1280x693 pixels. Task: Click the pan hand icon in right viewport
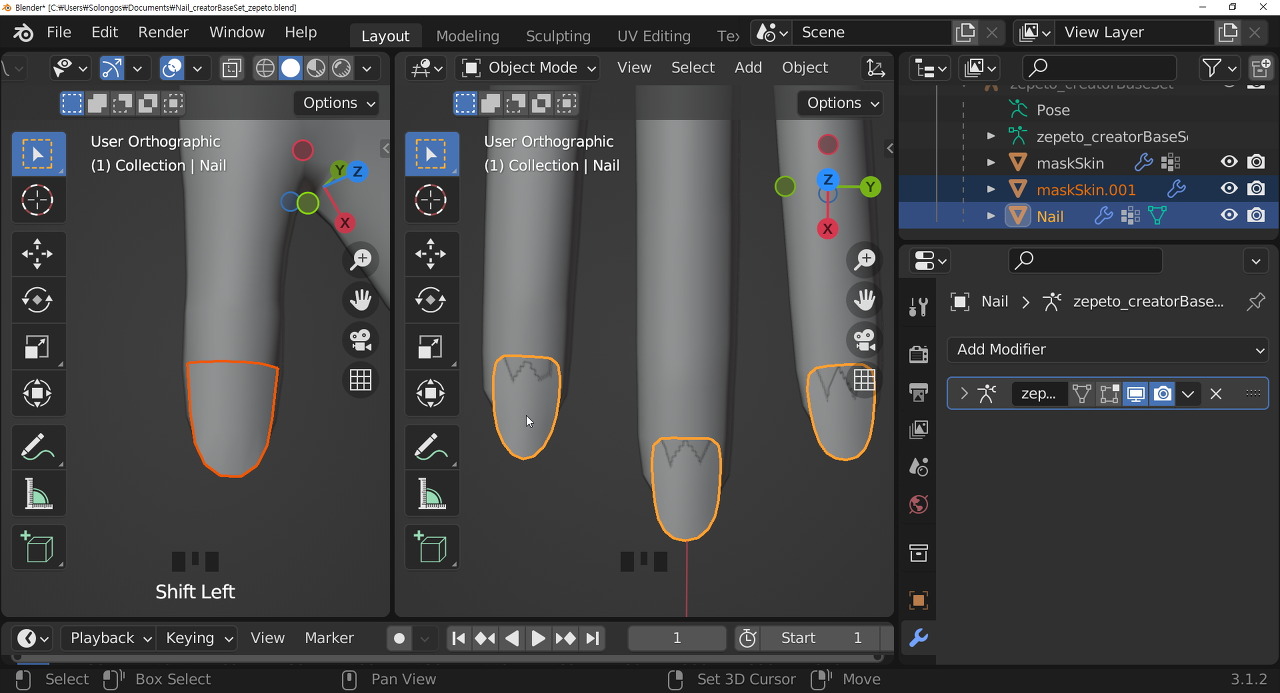[865, 300]
